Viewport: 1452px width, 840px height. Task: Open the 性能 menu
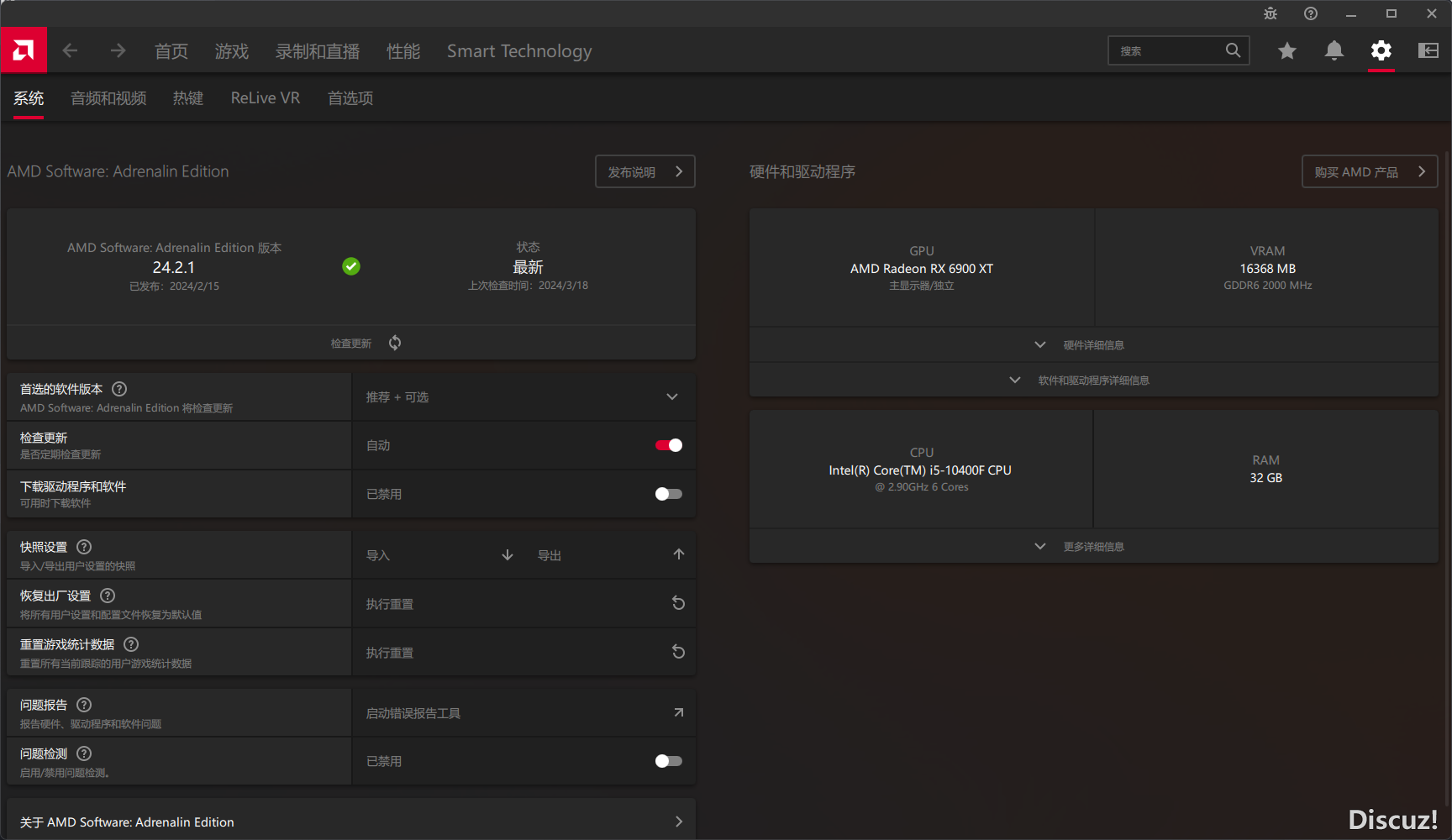pyautogui.click(x=403, y=51)
